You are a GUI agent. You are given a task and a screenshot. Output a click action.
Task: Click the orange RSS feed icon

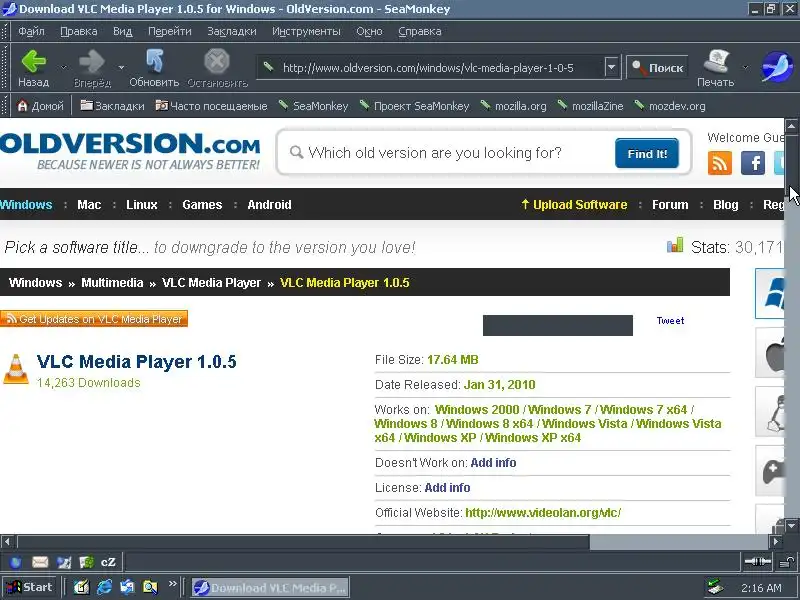[x=720, y=163]
